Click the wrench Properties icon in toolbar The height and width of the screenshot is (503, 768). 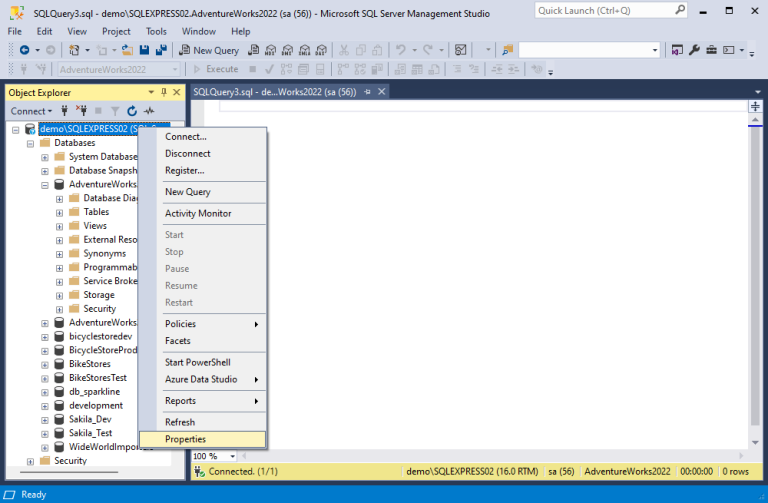coord(694,50)
